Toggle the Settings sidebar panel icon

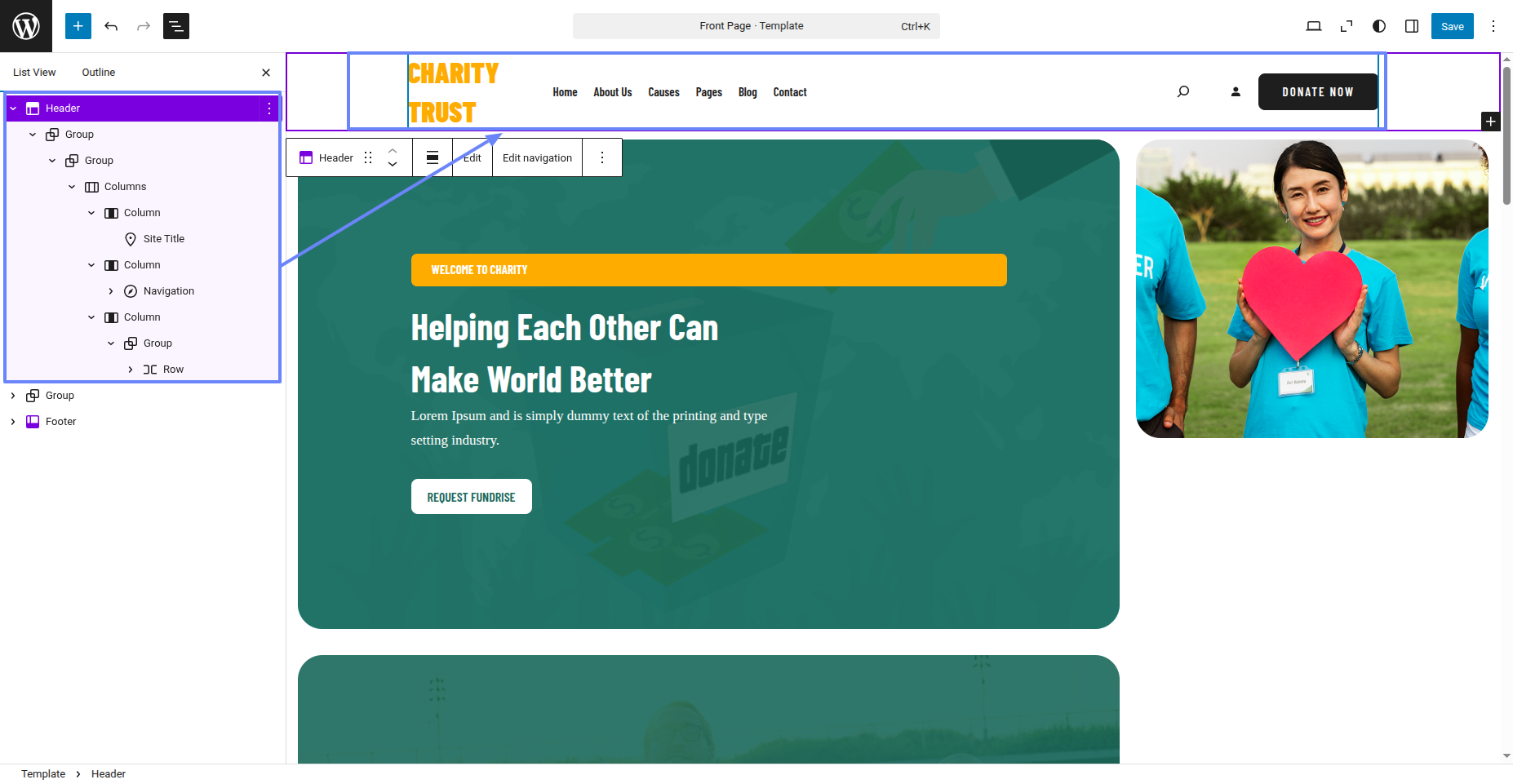1412,26
